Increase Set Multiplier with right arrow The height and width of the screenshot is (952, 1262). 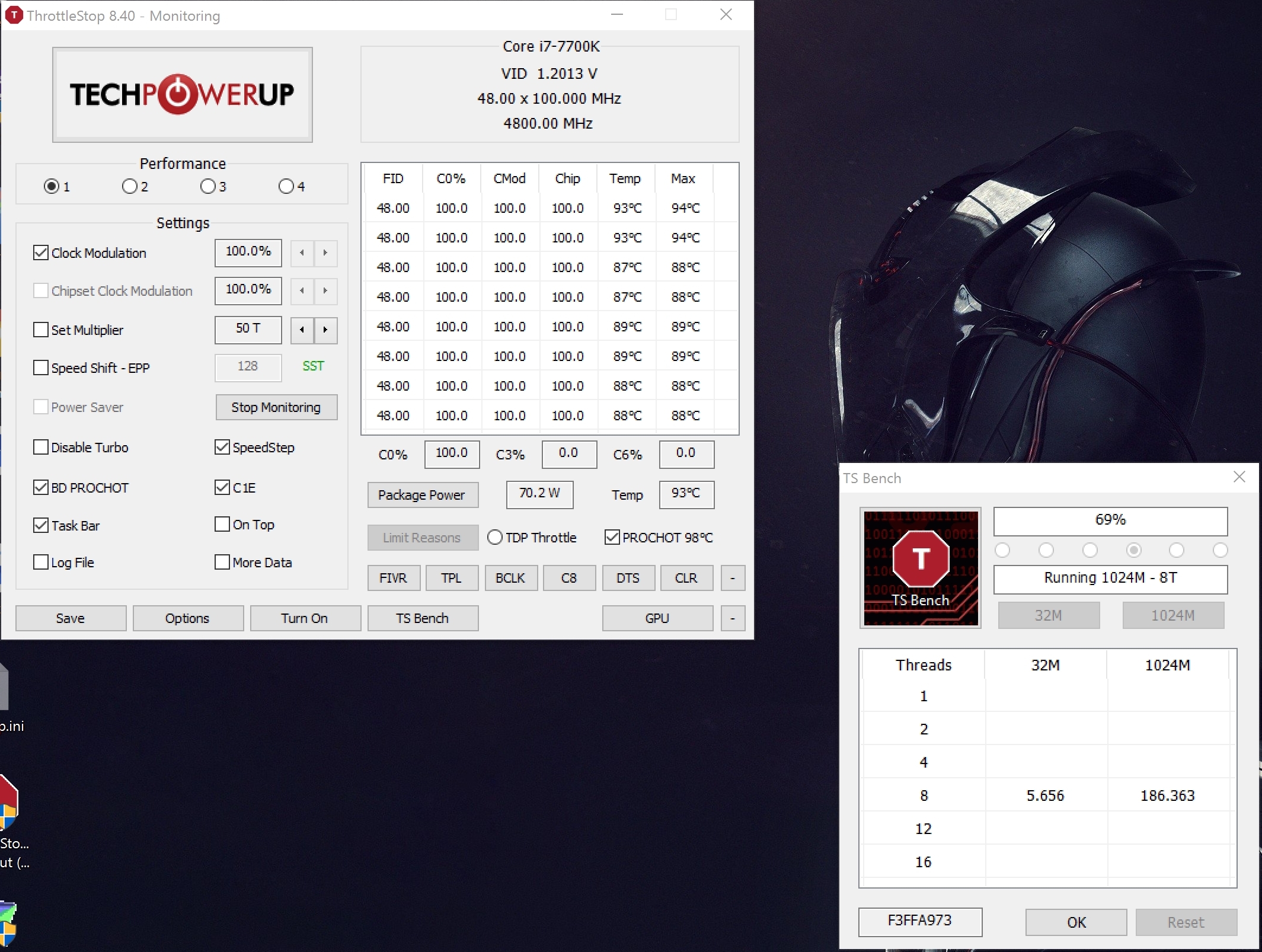tap(325, 330)
